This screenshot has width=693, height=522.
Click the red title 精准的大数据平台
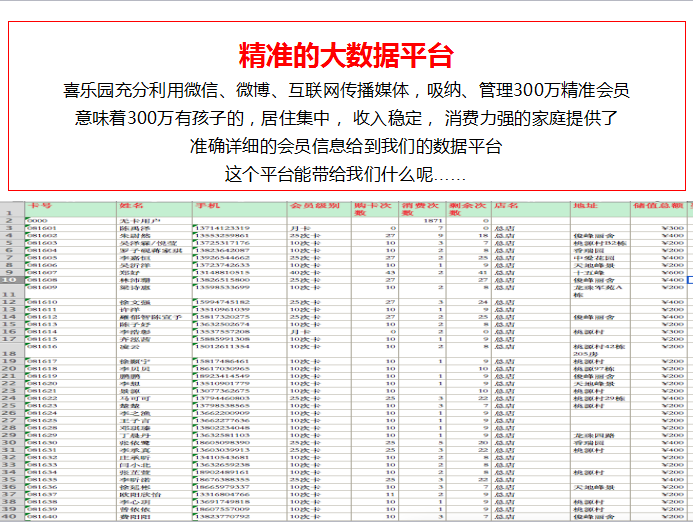coord(346,56)
